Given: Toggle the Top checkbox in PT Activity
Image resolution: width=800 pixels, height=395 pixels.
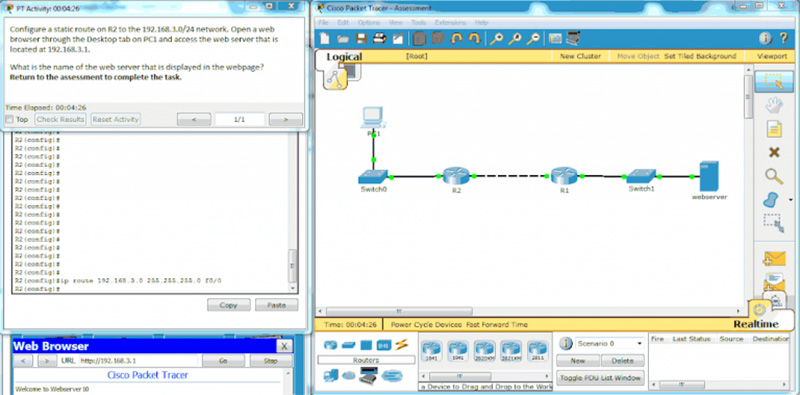Looking at the screenshot, I should pos(9,119).
